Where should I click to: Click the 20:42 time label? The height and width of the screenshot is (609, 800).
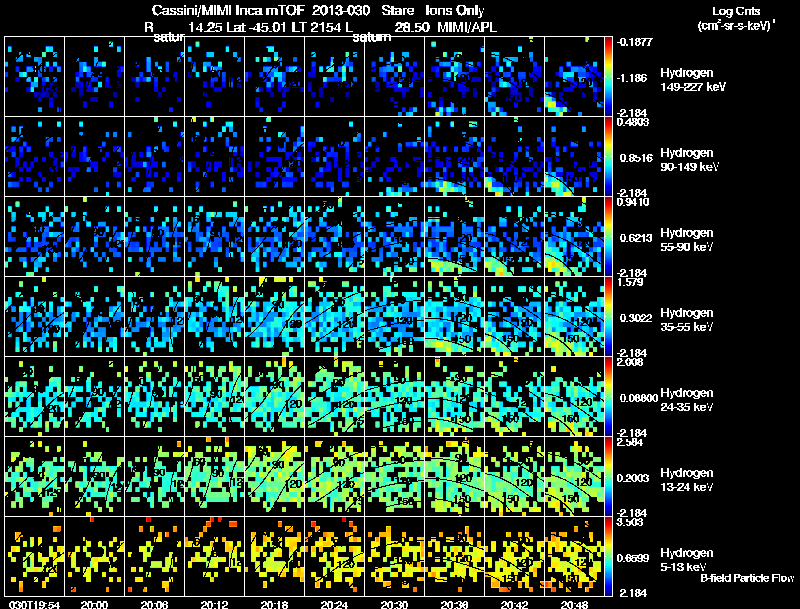514,605
